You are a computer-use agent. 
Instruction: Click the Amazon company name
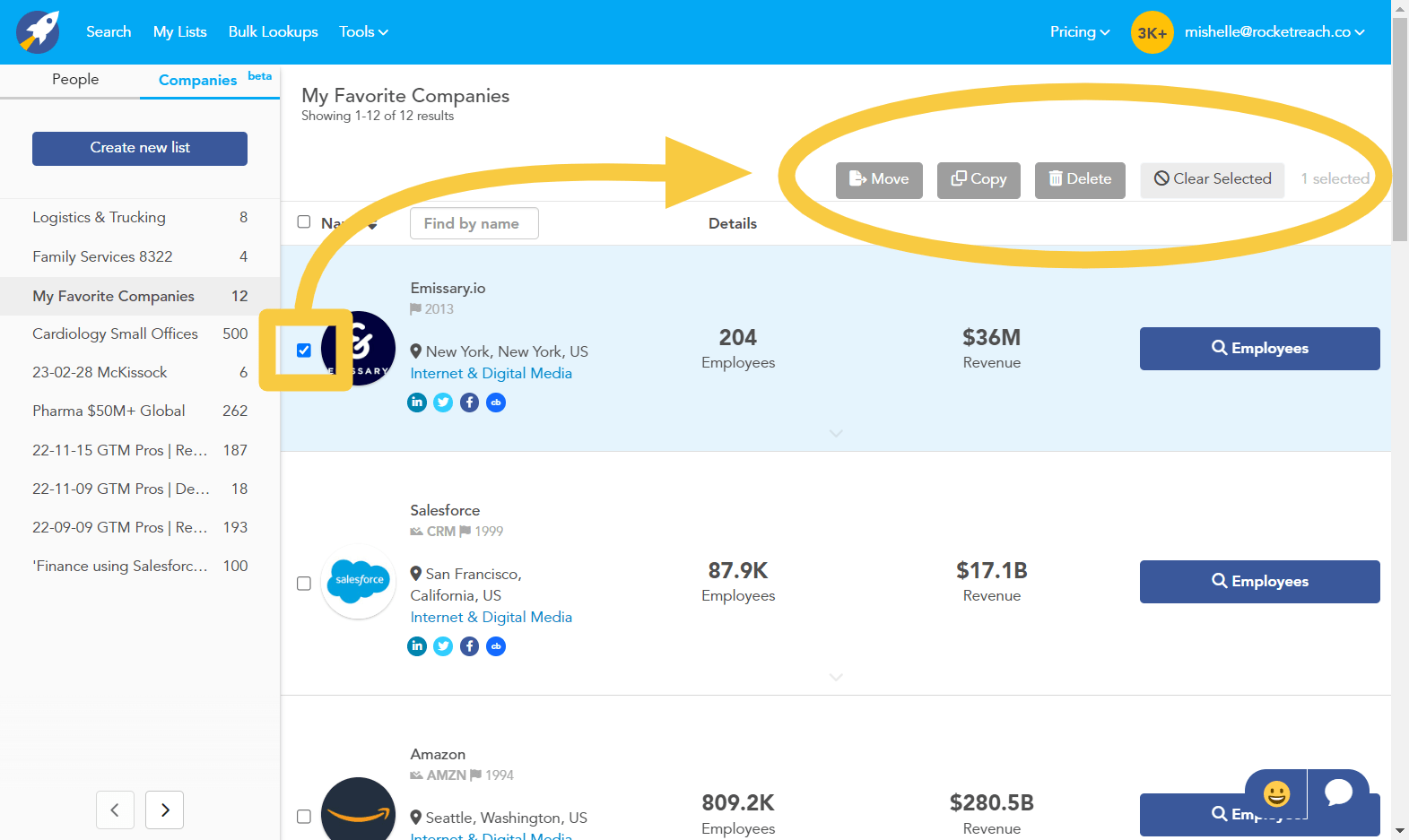(x=438, y=755)
